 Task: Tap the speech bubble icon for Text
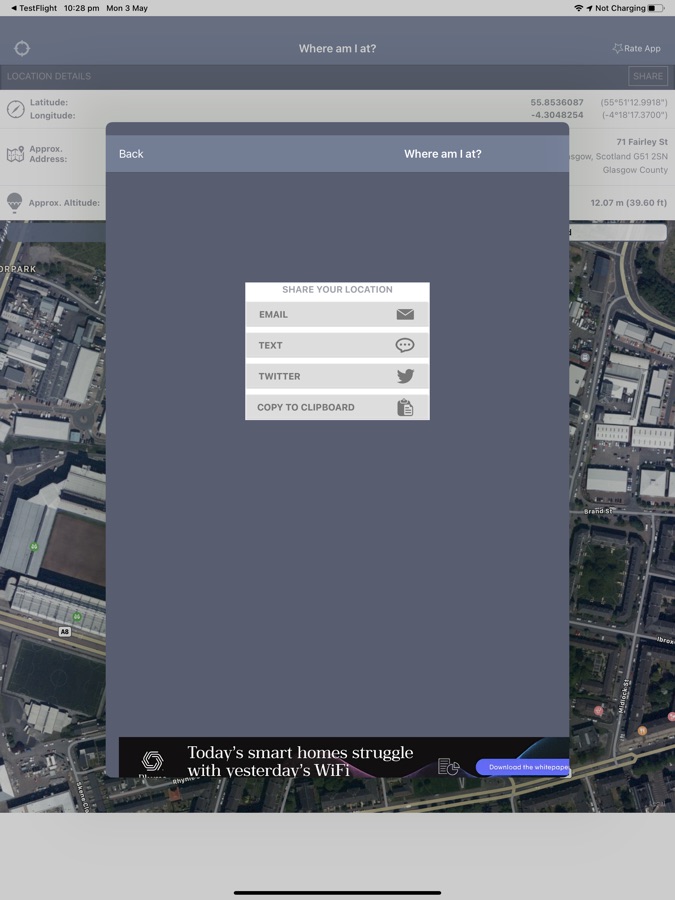[404, 345]
